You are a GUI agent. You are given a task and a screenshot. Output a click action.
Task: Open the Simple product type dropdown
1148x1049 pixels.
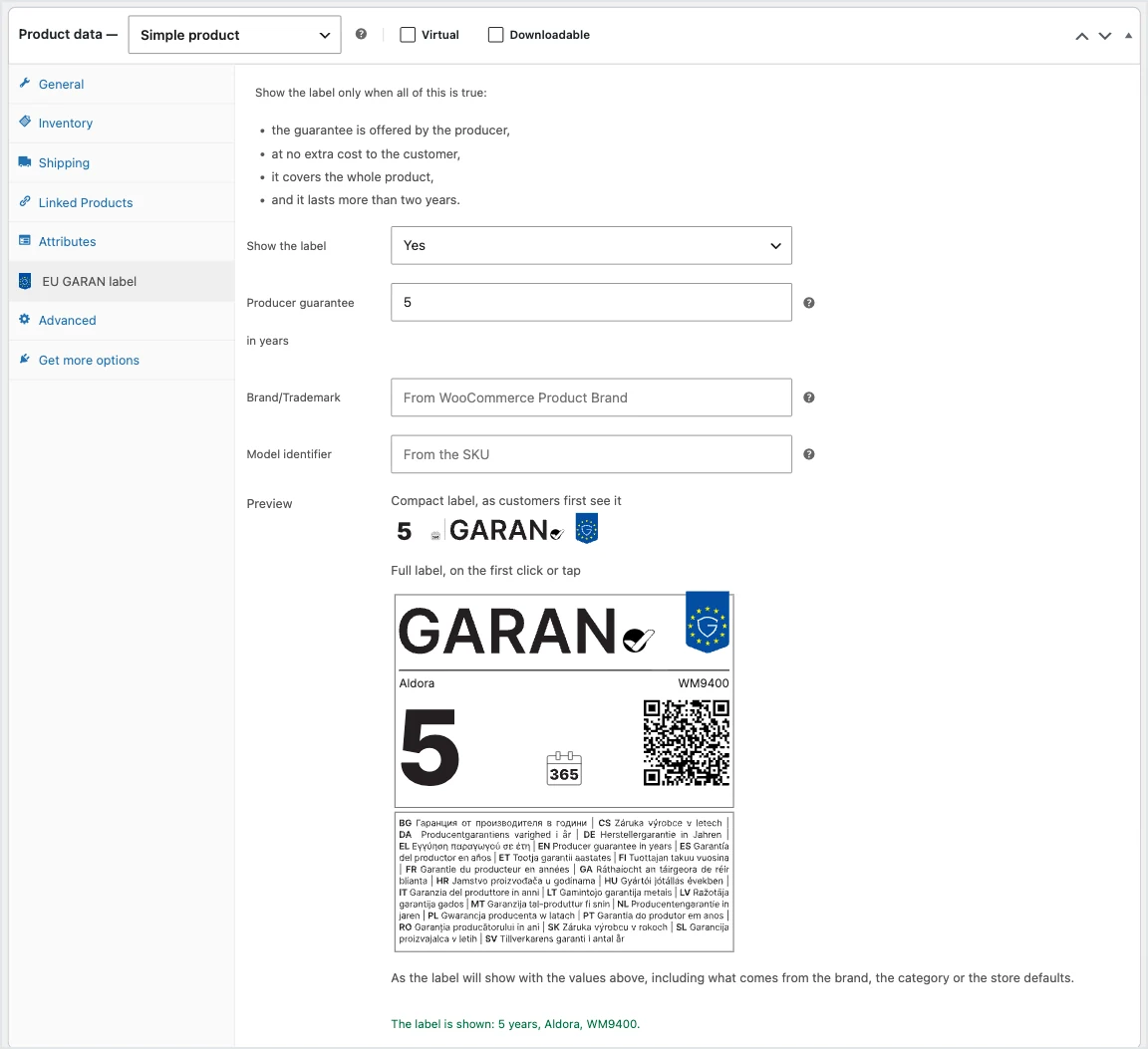click(234, 35)
